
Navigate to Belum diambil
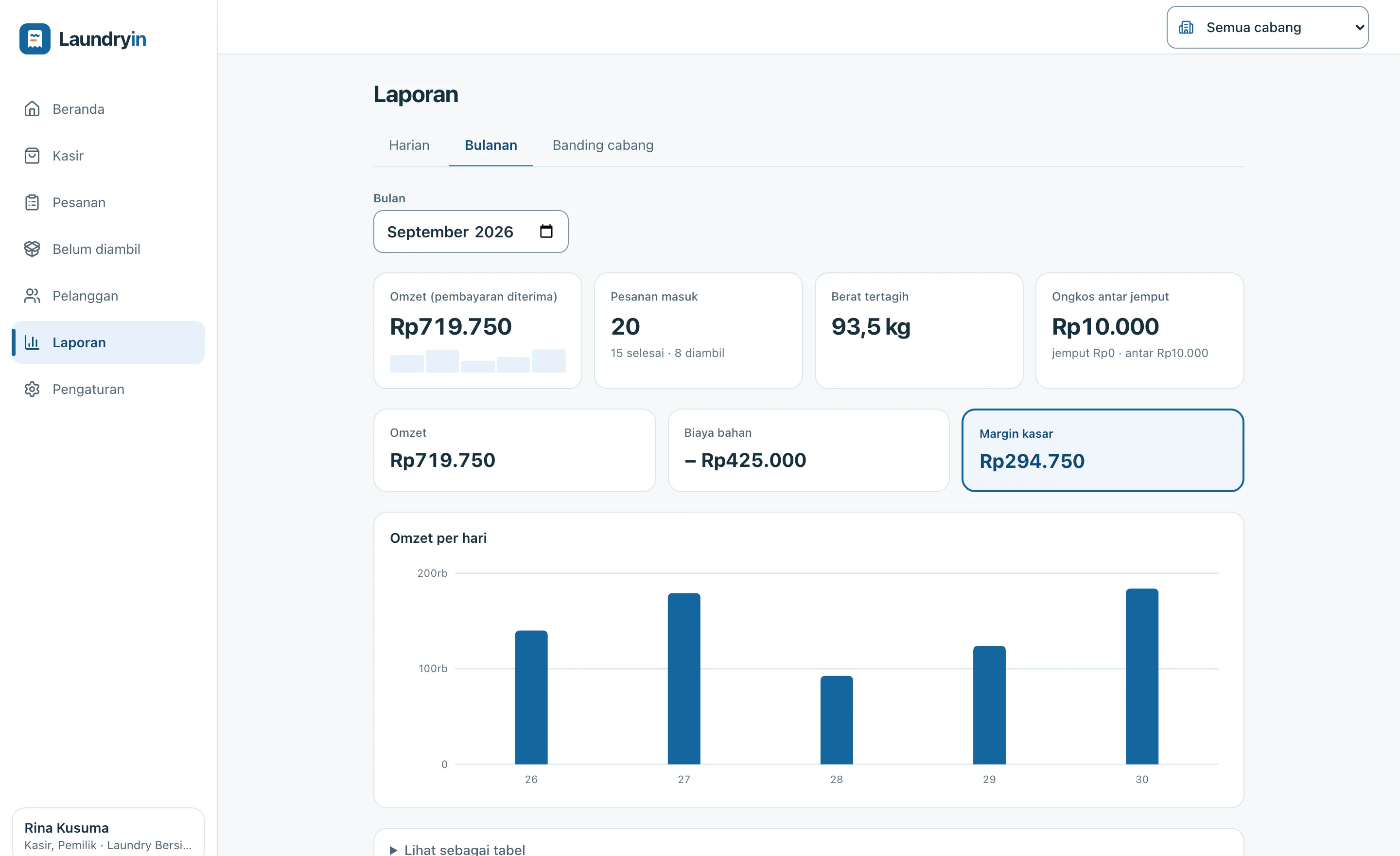[108, 249]
